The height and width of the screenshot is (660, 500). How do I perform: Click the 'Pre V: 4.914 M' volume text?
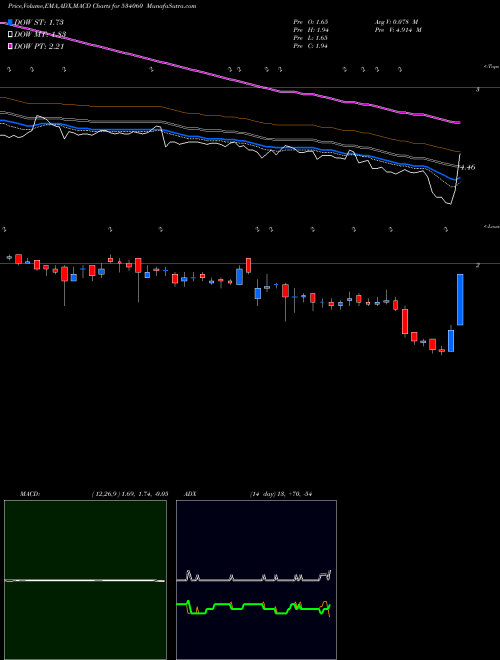tap(397, 30)
